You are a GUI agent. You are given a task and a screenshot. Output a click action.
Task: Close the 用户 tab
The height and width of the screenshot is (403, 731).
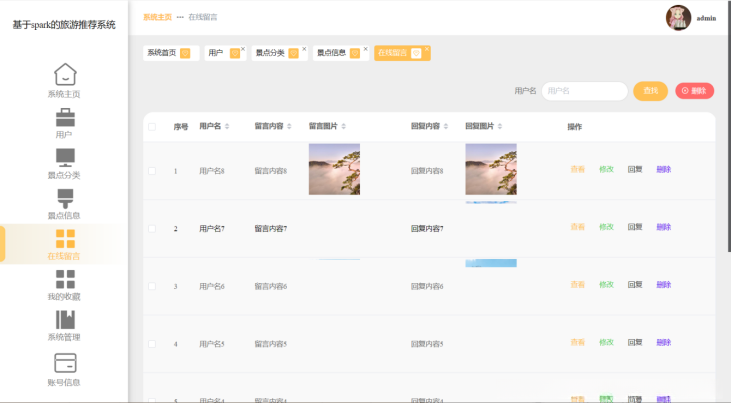pyautogui.click(x=243, y=49)
